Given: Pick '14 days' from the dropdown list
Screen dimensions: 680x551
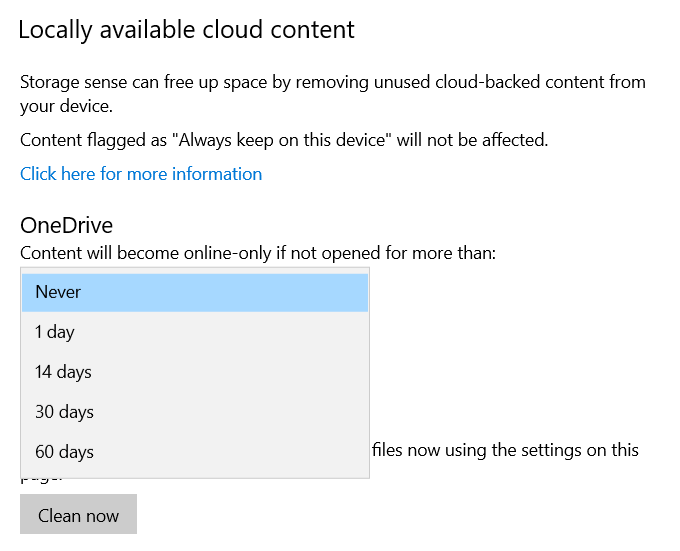Looking at the screenshot, I should [195, 372].
